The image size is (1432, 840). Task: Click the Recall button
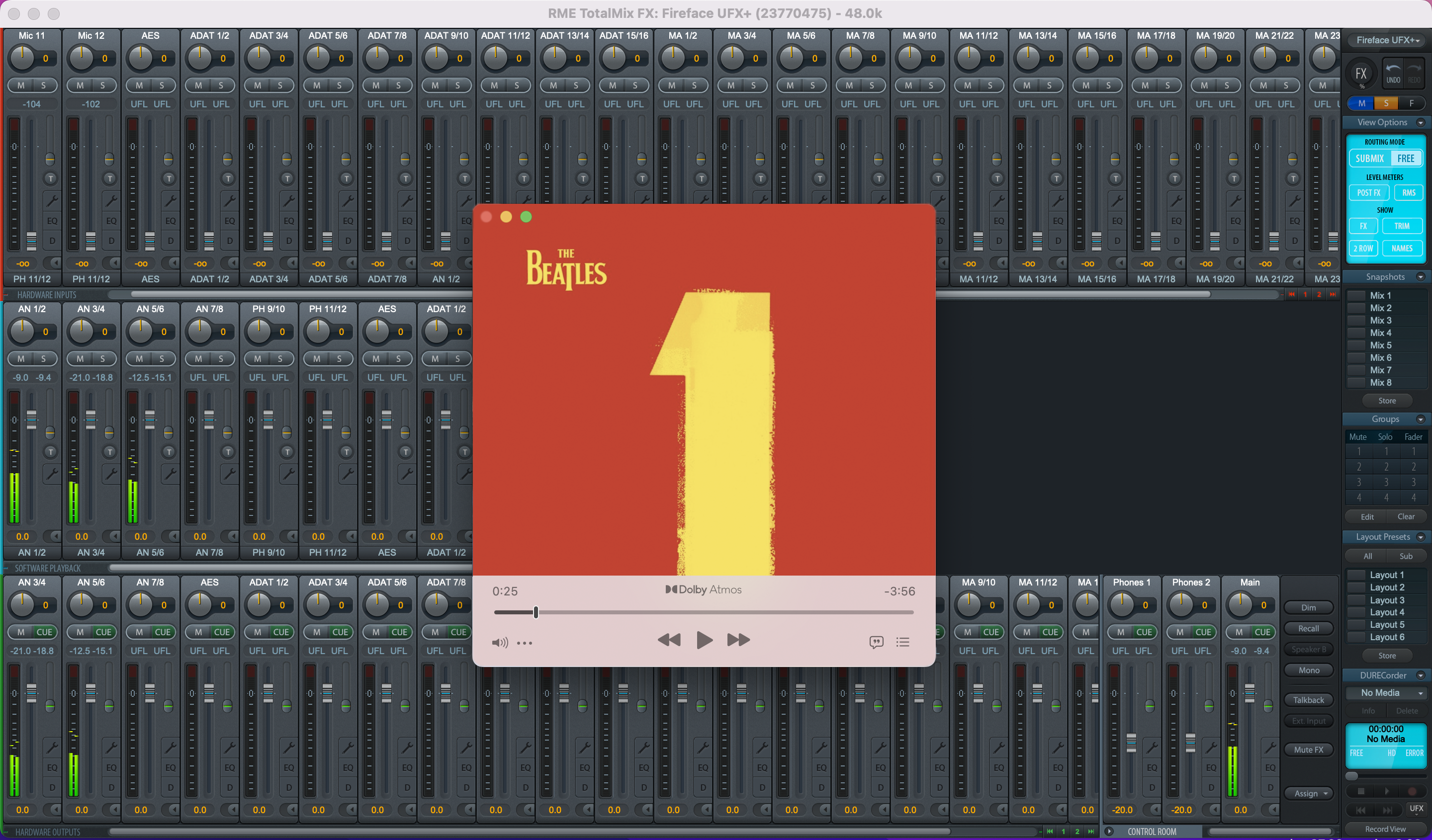pos(1308,629)
